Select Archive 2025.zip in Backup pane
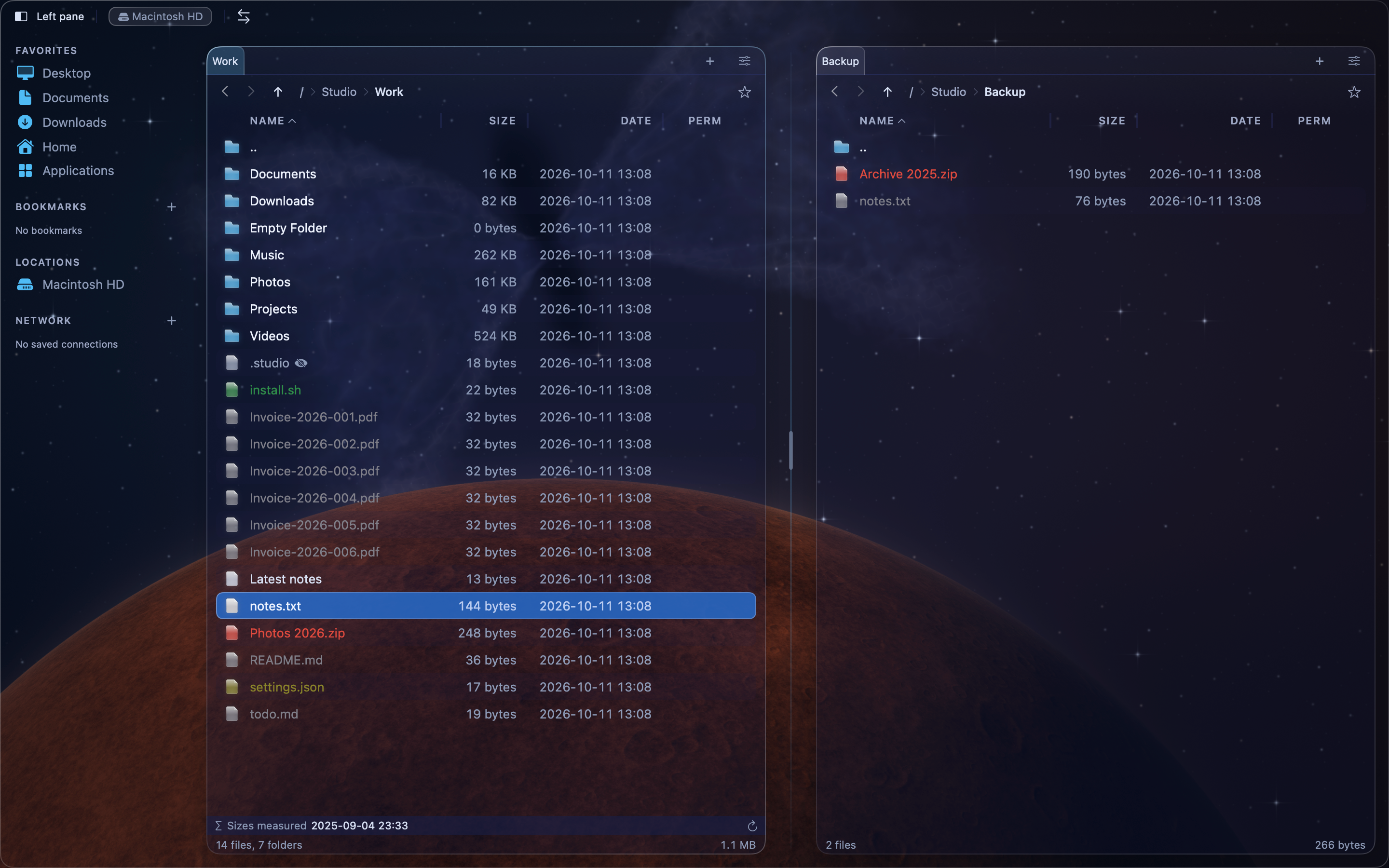 click(1095, 174)
